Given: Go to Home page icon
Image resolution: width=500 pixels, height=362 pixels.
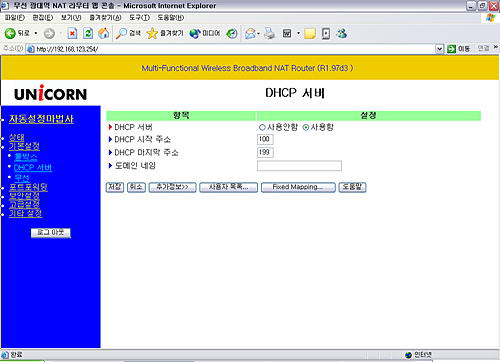Looking at the screenshot, I should tap(104, 33).
